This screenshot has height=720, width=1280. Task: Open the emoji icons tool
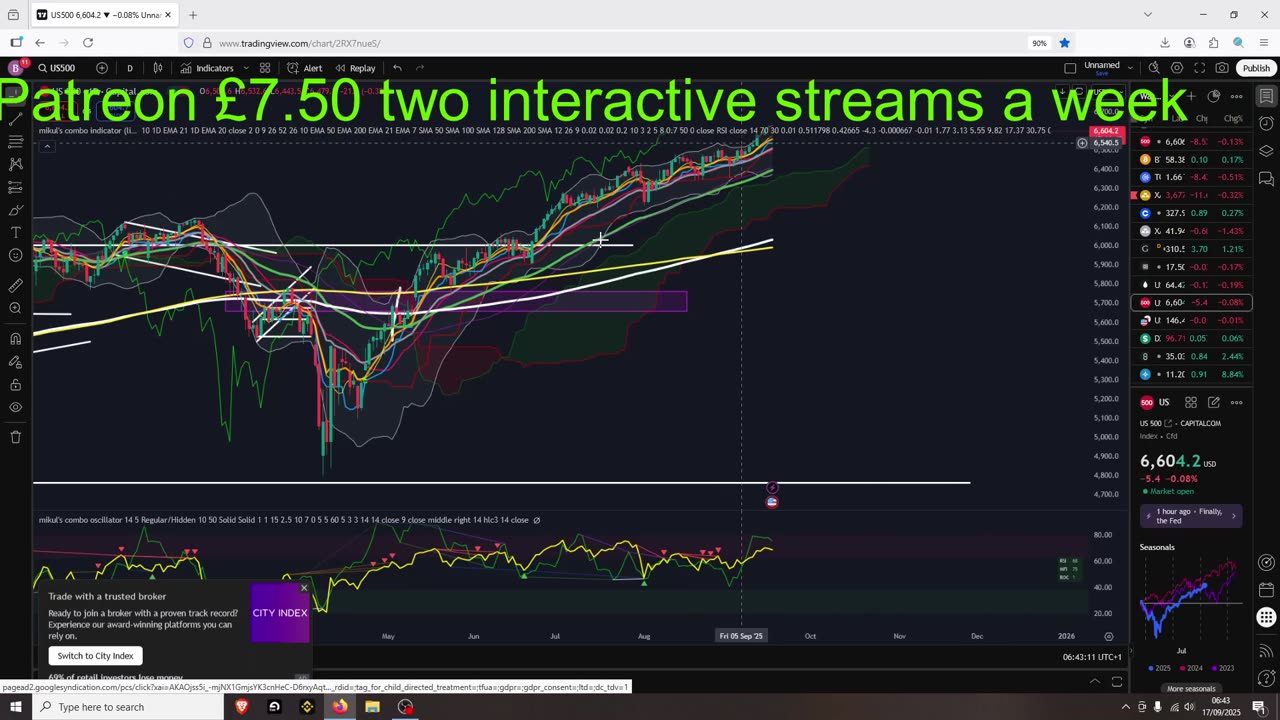[15, 255]
